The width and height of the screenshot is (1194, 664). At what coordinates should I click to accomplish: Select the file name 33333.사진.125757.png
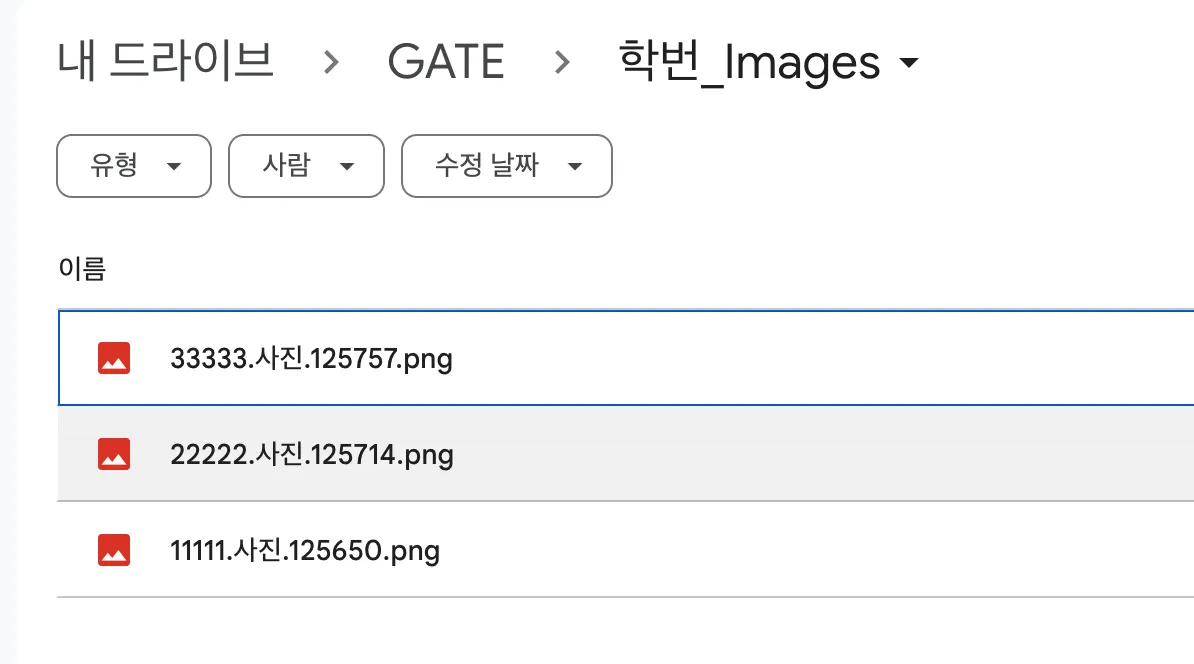312,358
